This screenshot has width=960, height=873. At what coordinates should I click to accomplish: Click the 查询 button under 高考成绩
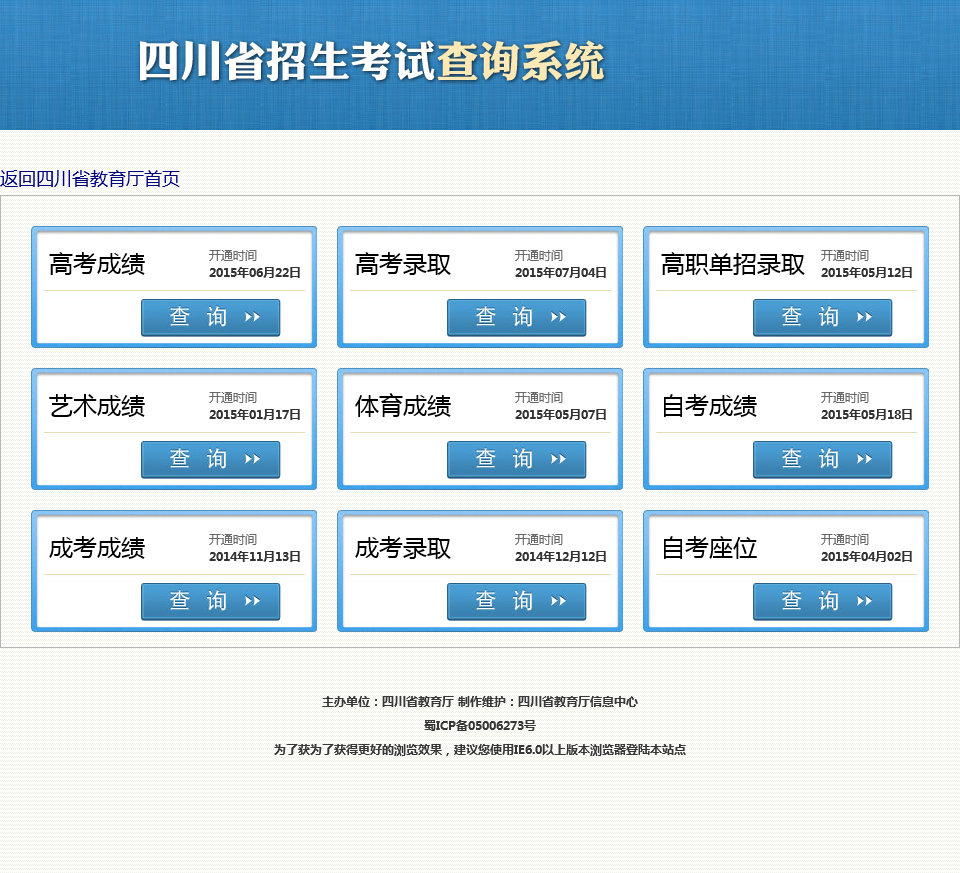211,317
